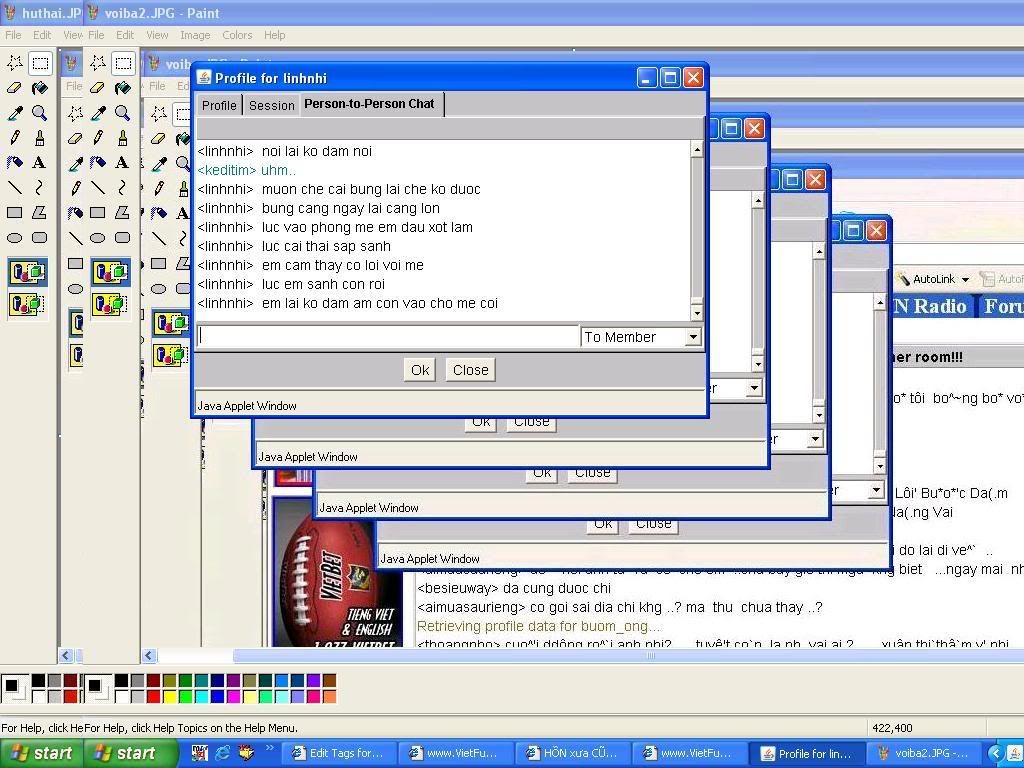Enable opaque selection option in huthai.JPG toolbox
This screenshot has height=768, width=1024.
coord(27,272)
